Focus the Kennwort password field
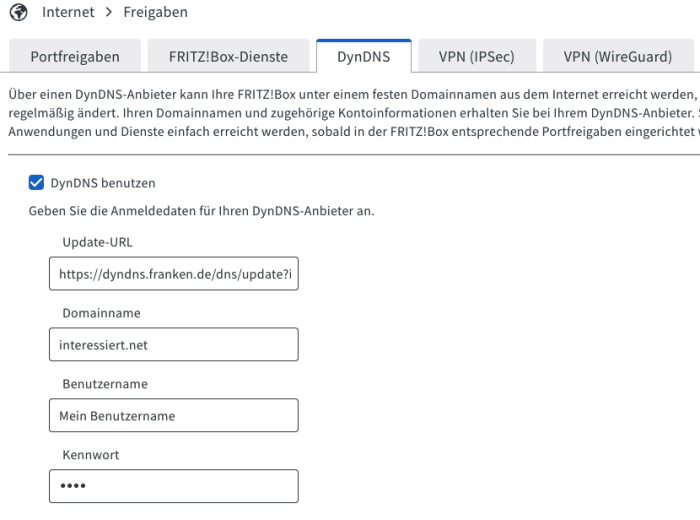Image resolution: width=700 pixels, height=520 pixels. click(173, 487)
